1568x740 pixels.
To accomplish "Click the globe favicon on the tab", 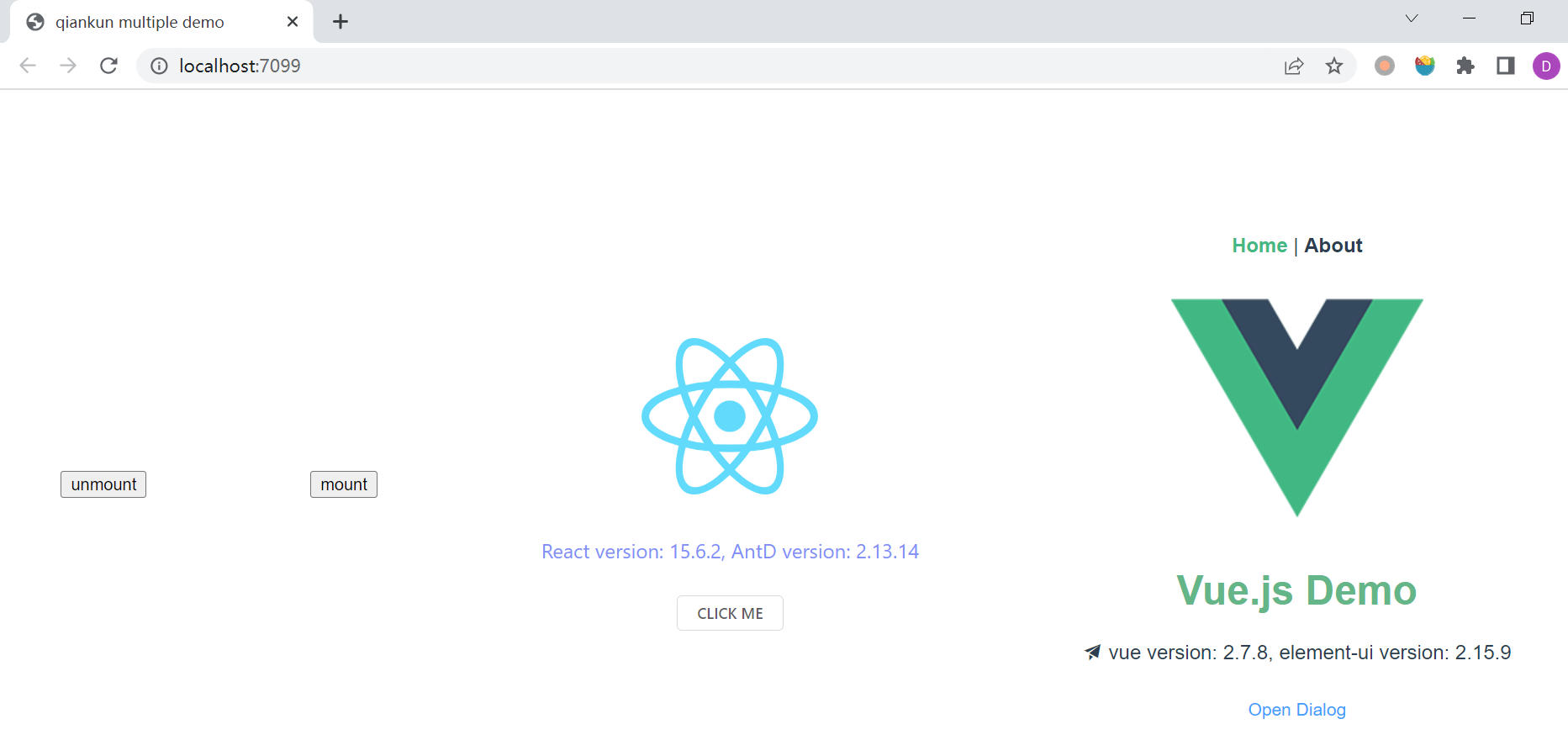I will [x=35, y=22].
